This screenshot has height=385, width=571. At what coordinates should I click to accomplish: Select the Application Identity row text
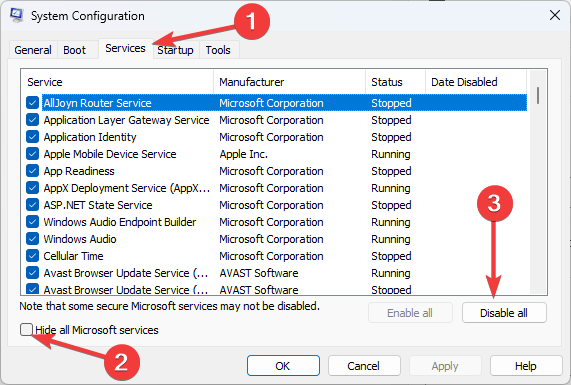[90, 137]
